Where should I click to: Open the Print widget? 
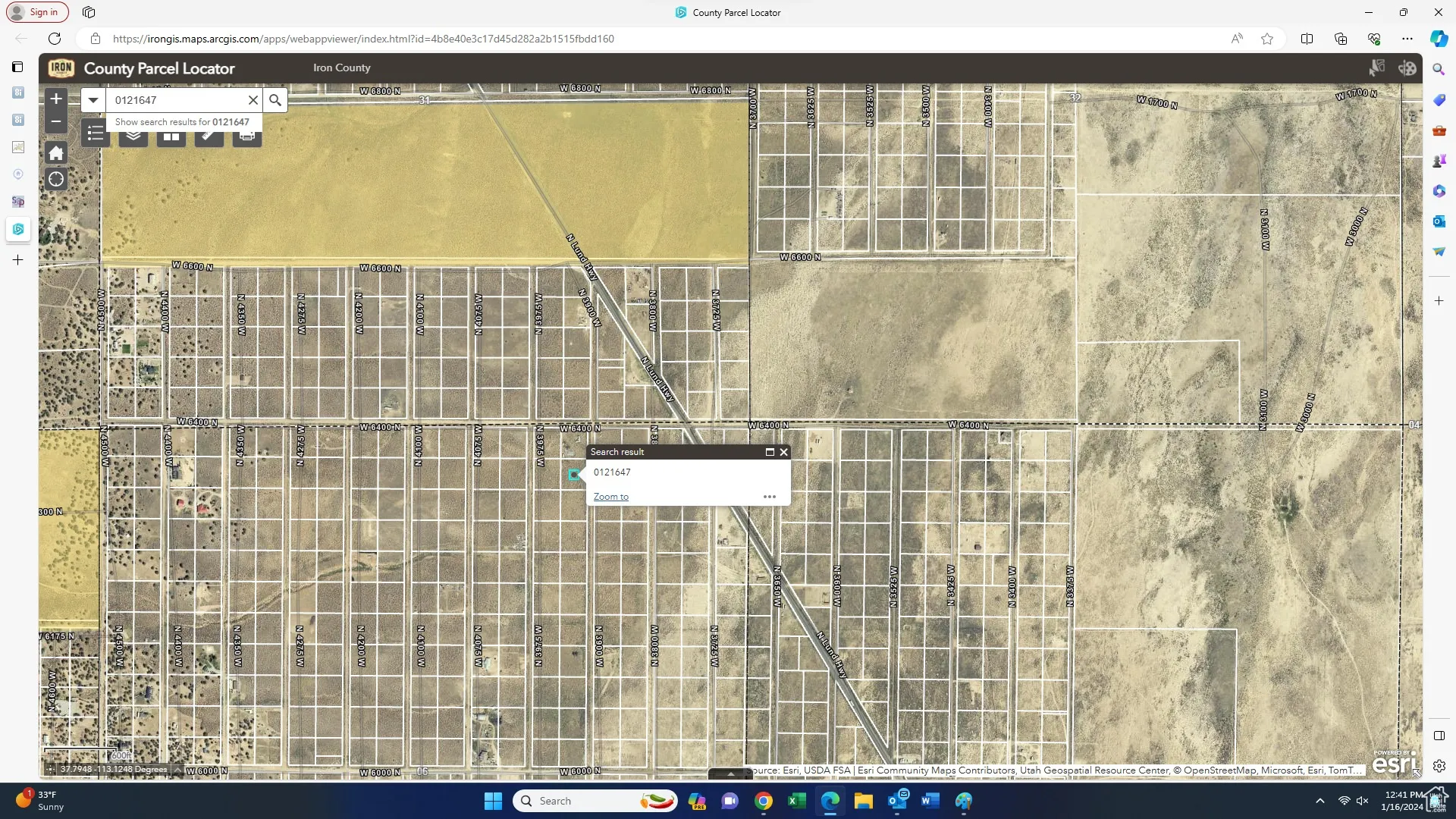(x=247, y=137)
